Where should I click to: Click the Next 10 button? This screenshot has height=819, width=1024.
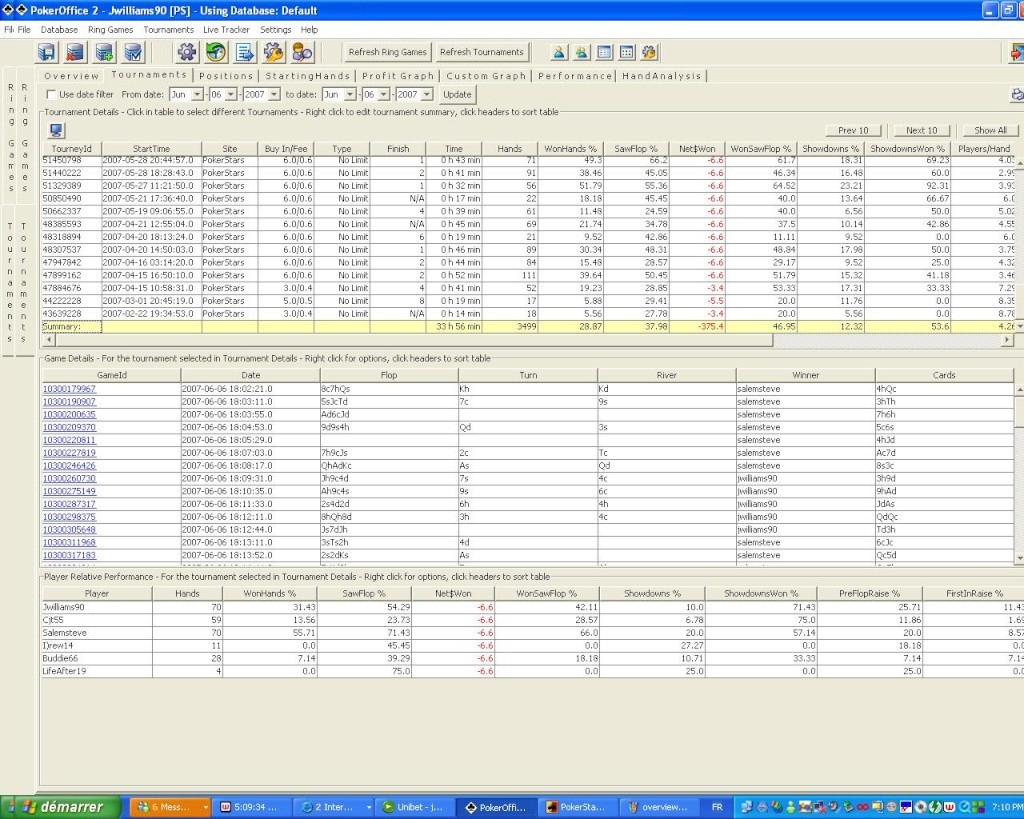(921, 131)
